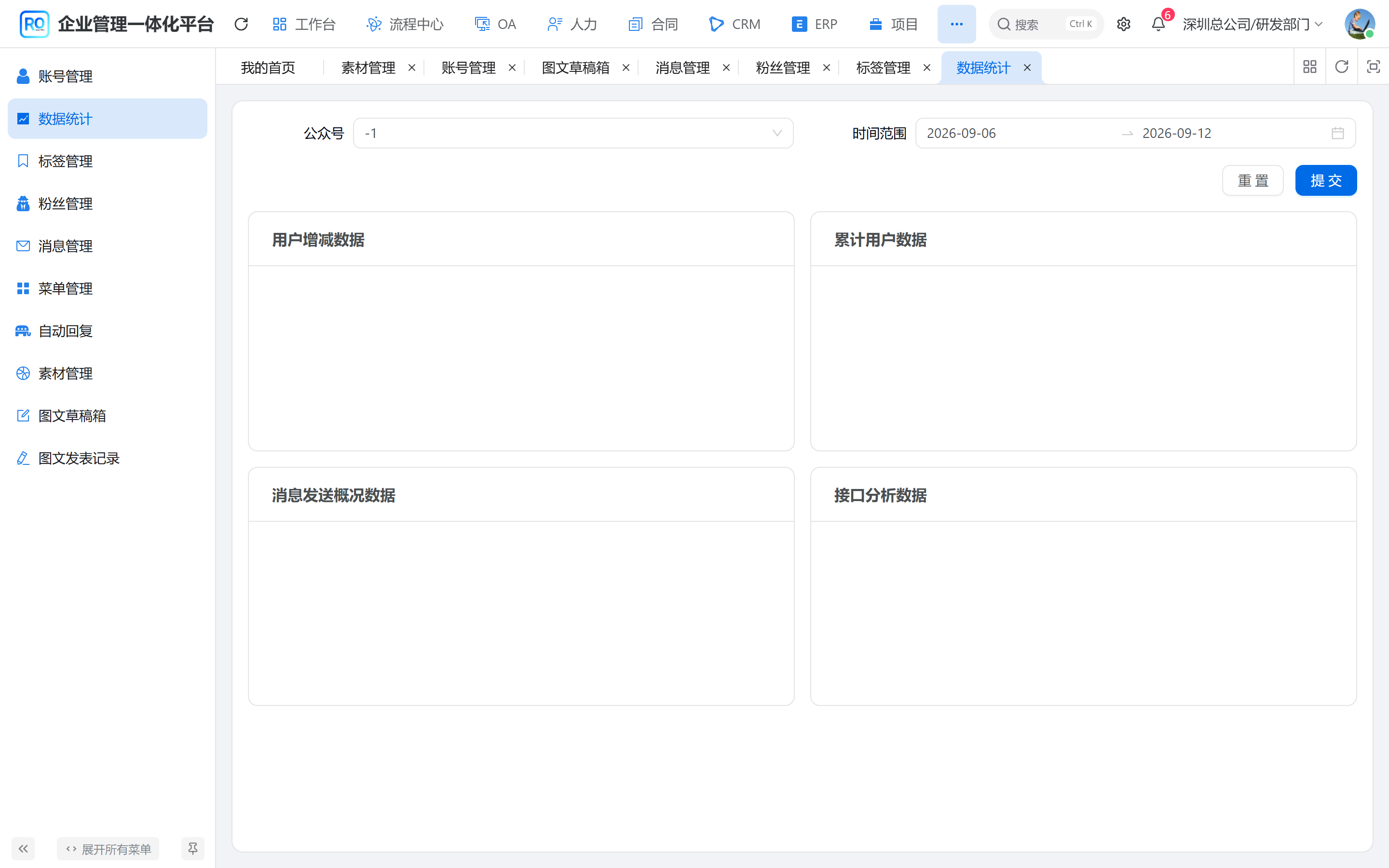Image resolution: width=1389 pixels, height=868 pixels.
Task: Close the 素材管理 tab
Action: [x=411, y=68]
